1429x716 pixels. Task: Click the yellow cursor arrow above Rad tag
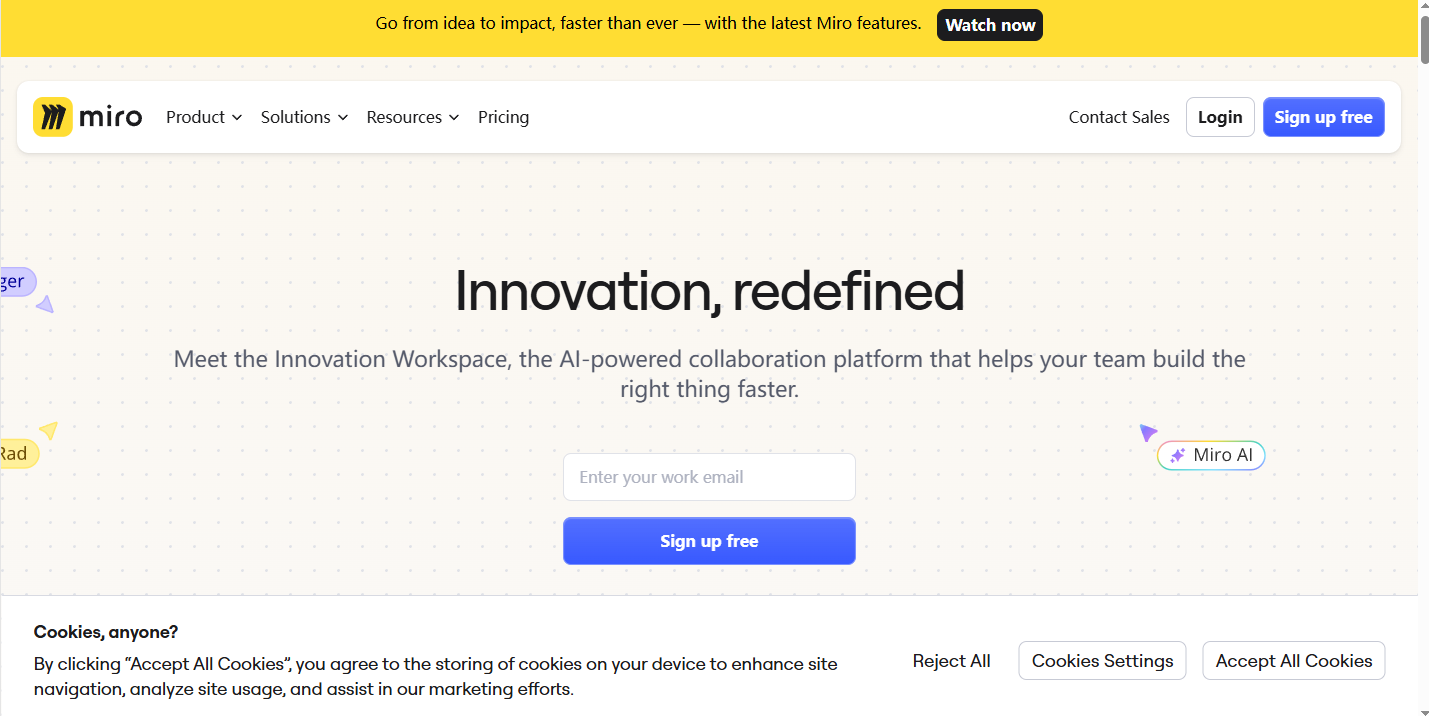click(x=49, y=430)
